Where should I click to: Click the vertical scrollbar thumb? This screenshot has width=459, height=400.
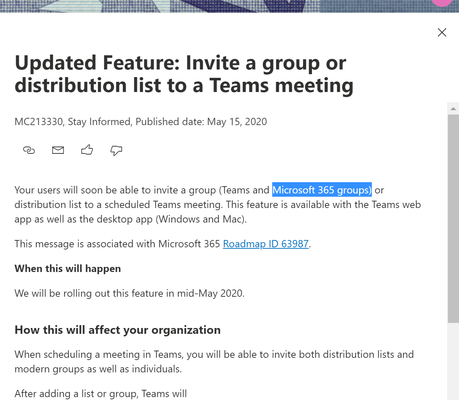pyautogui.click(x=453, y=218)
